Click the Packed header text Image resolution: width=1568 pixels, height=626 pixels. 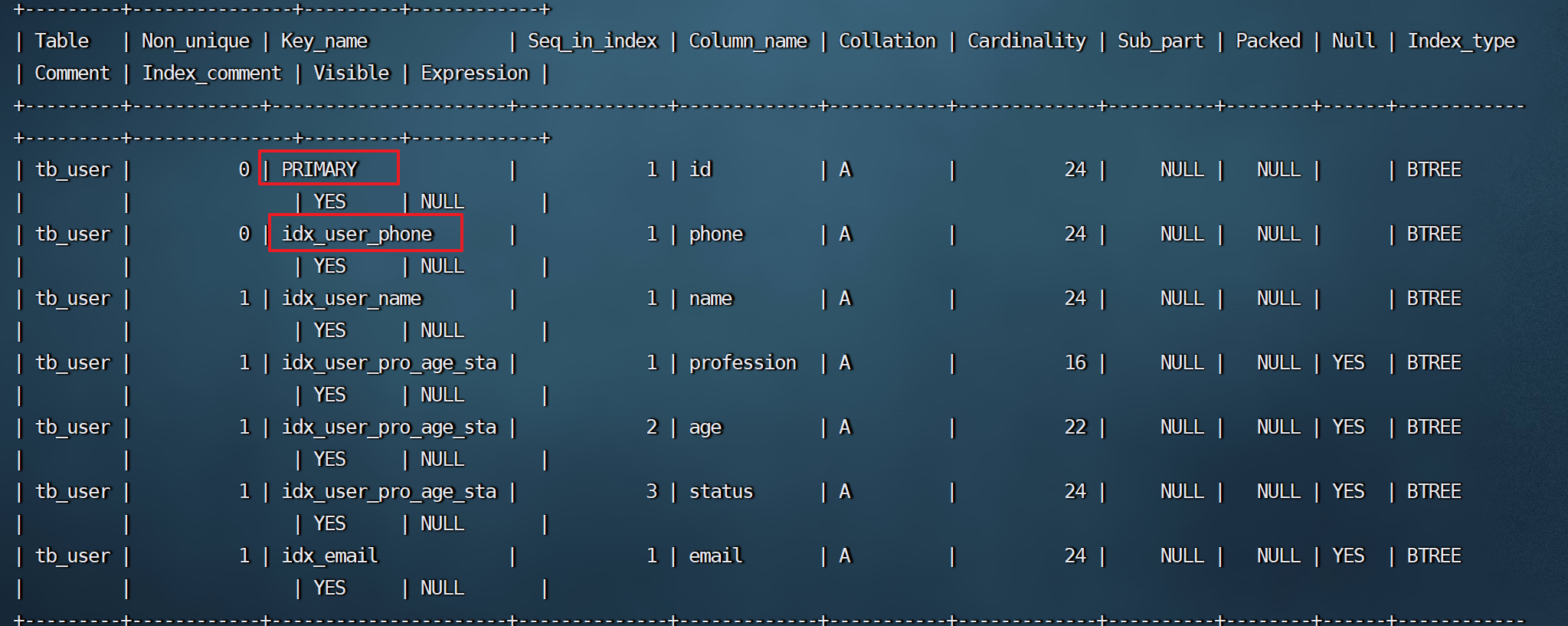click(1268, 41)
